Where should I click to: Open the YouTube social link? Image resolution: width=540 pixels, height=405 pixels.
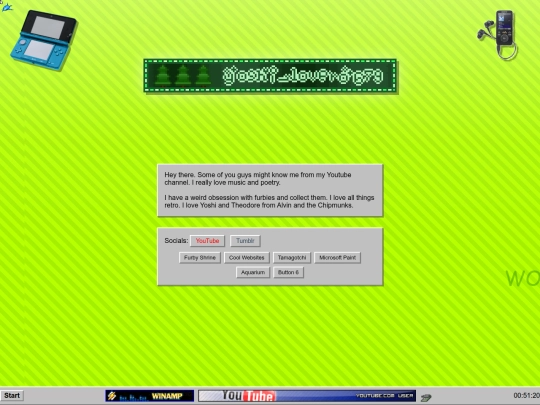click(207, 241)
